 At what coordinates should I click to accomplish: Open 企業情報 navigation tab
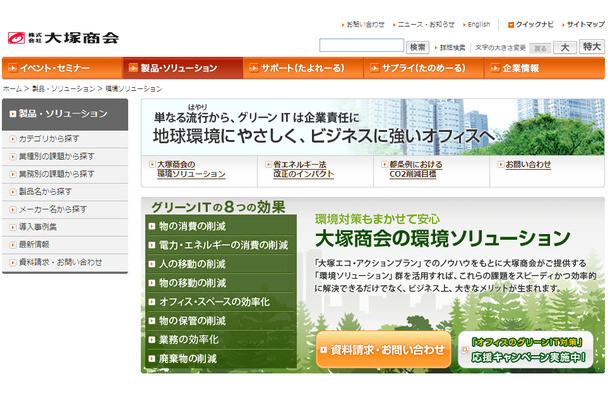545,68
